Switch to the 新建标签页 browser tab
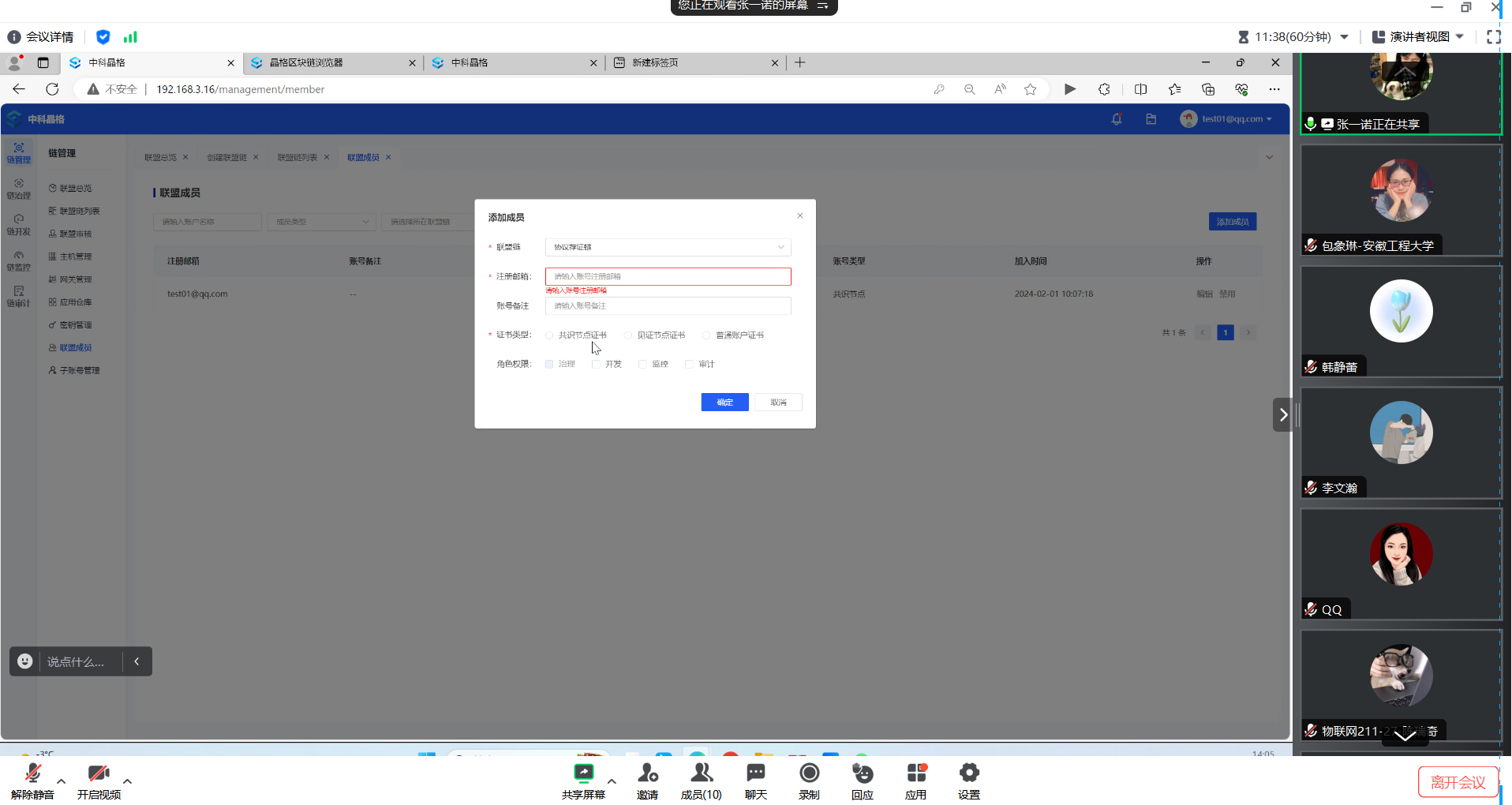Image resolution: width=1512 pixels, height=805 pixels. (x=694, y=63)
